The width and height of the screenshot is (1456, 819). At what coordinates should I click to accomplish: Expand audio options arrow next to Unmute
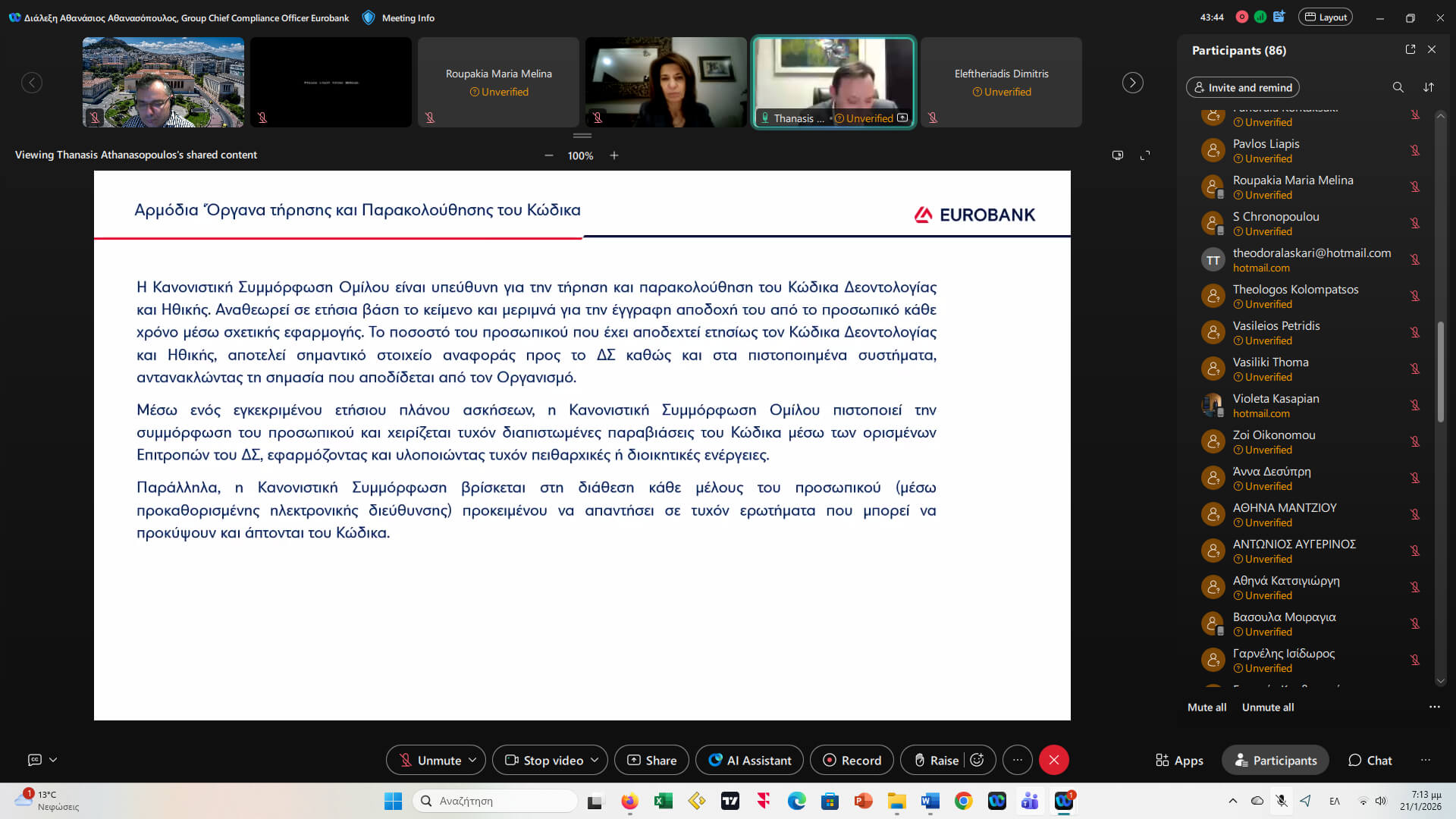click(x=473, y=760)
